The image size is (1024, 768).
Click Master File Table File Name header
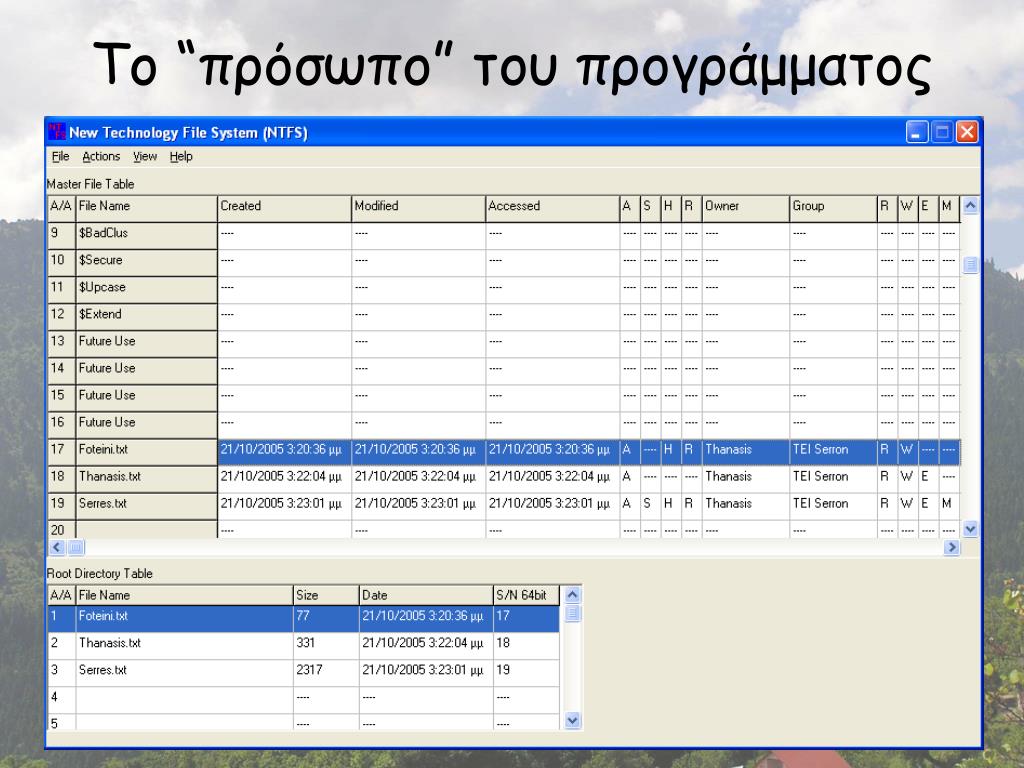[146, 208]
